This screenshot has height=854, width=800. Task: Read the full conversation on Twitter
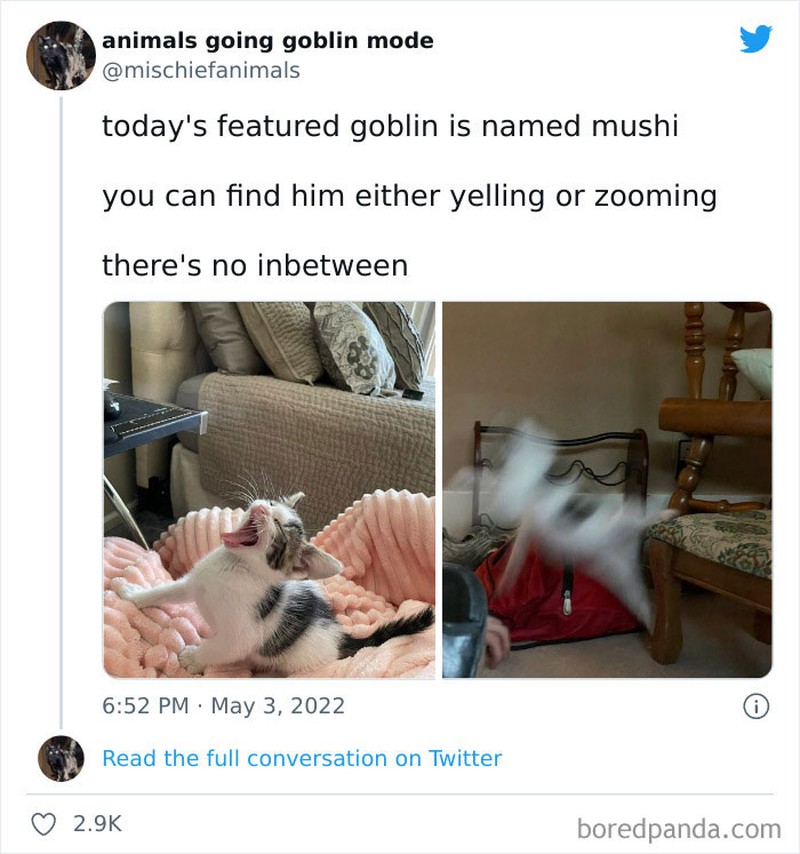coord(298,759)
